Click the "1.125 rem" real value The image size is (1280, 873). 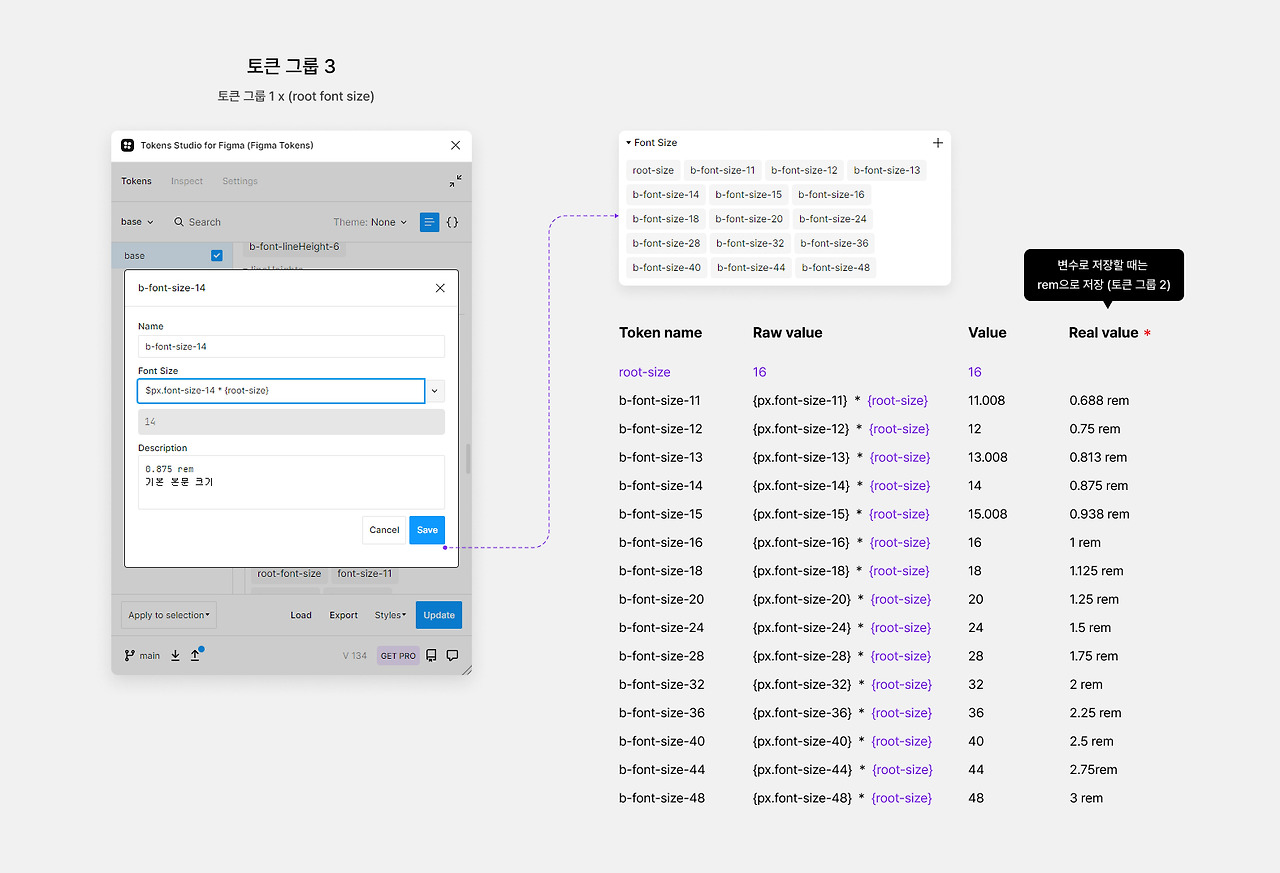point(1096,571)
